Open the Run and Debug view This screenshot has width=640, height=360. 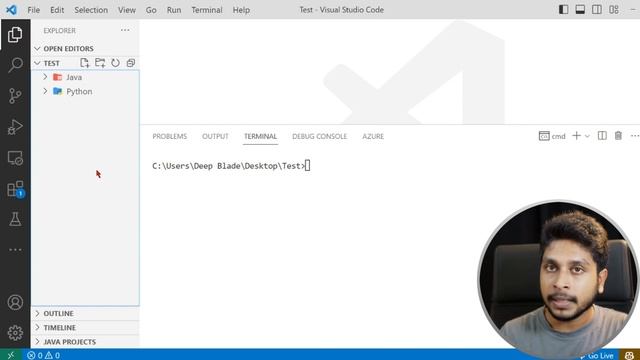pos(15,127)
